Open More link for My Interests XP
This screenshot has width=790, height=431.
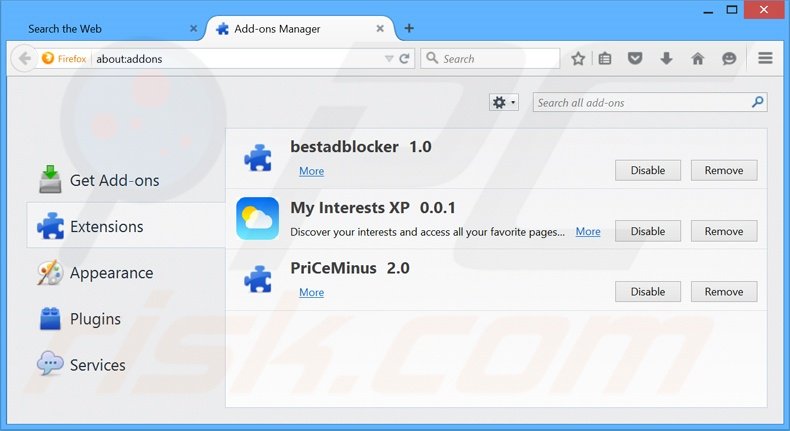[x=588, y=231]
